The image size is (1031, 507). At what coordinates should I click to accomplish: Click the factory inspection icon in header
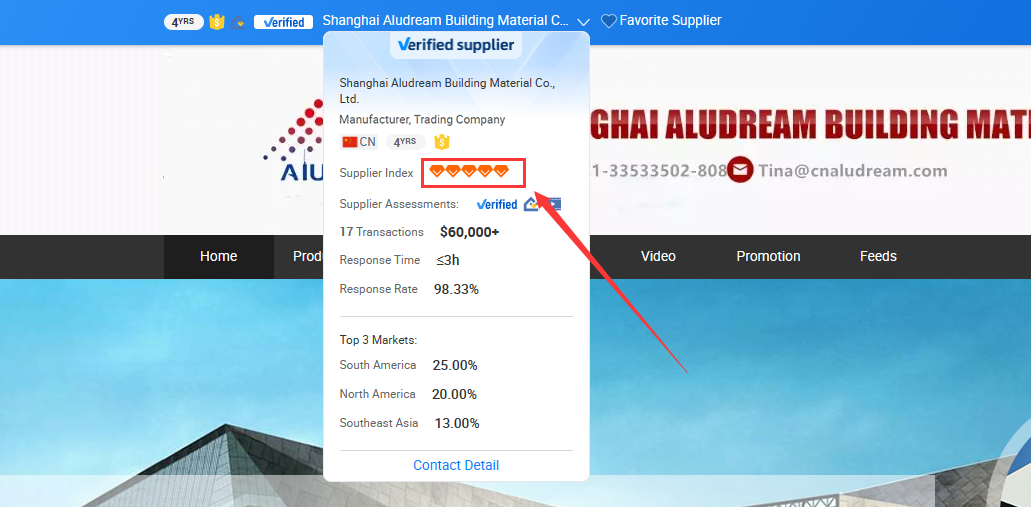238,22
